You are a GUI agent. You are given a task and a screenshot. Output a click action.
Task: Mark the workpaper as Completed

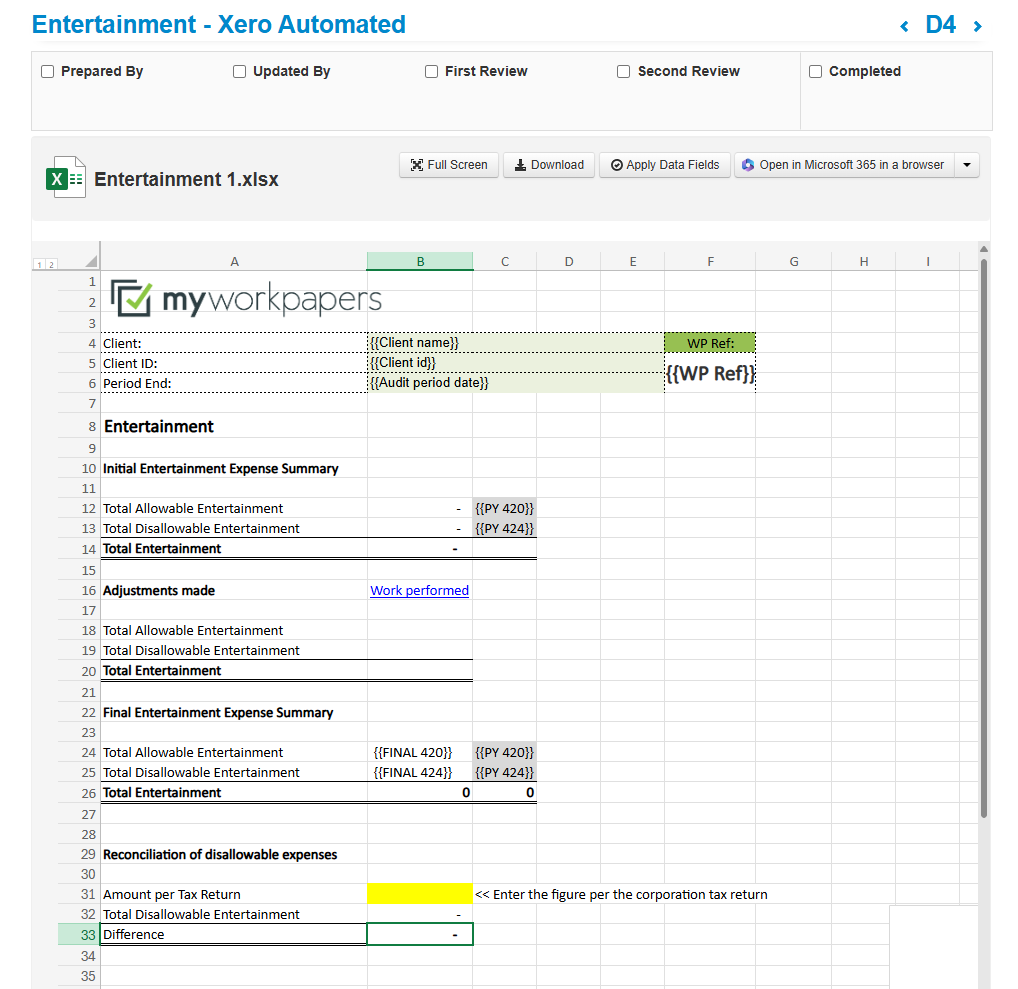815,72
